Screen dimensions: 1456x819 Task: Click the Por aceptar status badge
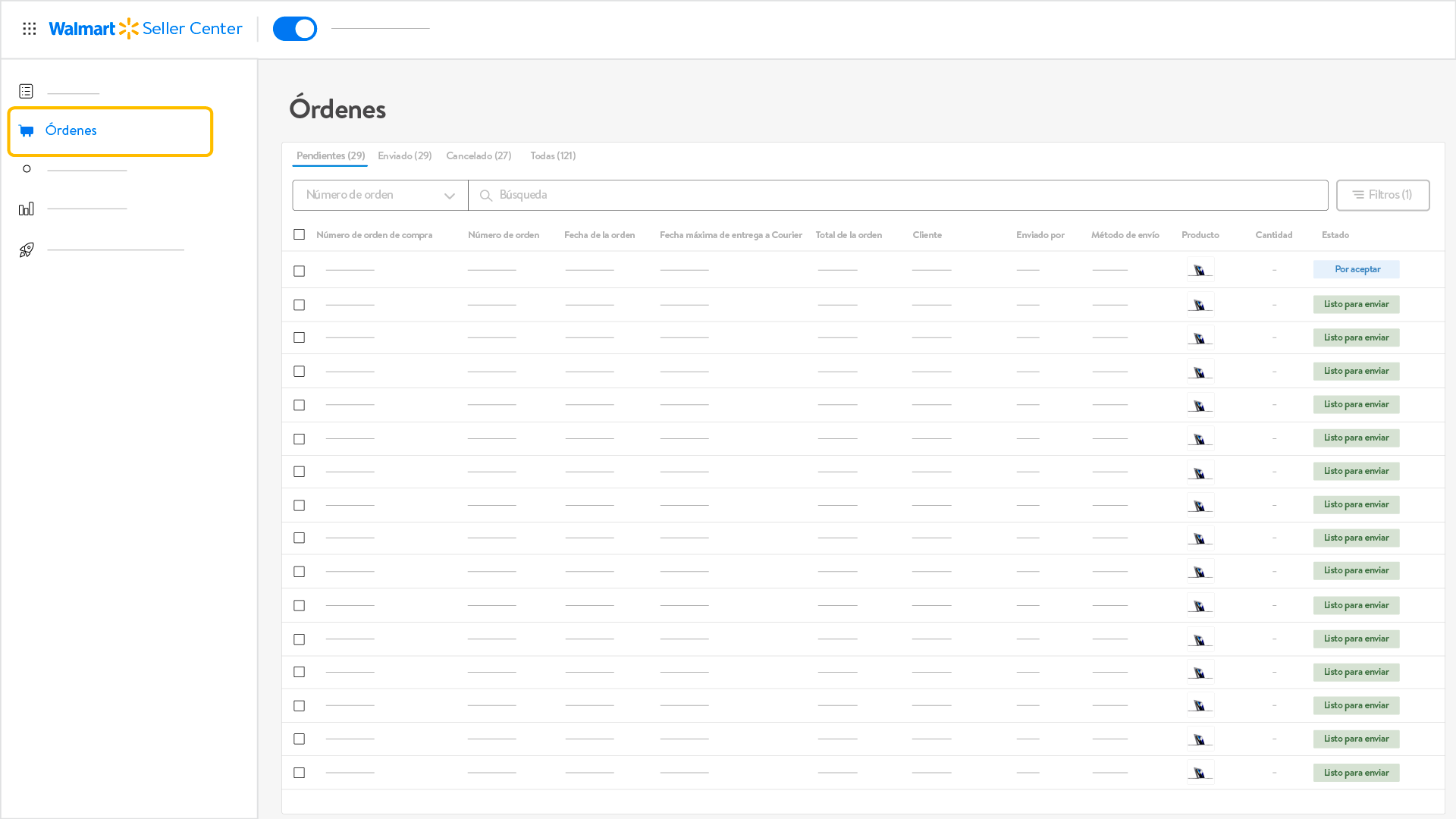1357,269
